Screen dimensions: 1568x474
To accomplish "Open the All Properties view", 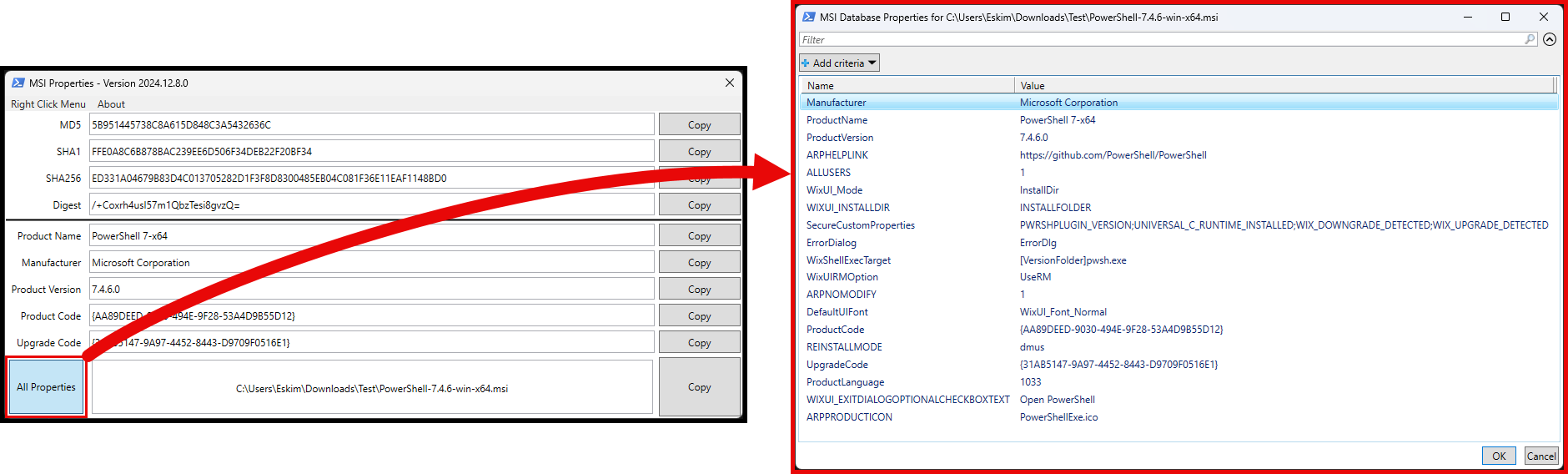I will coord(46,386).
